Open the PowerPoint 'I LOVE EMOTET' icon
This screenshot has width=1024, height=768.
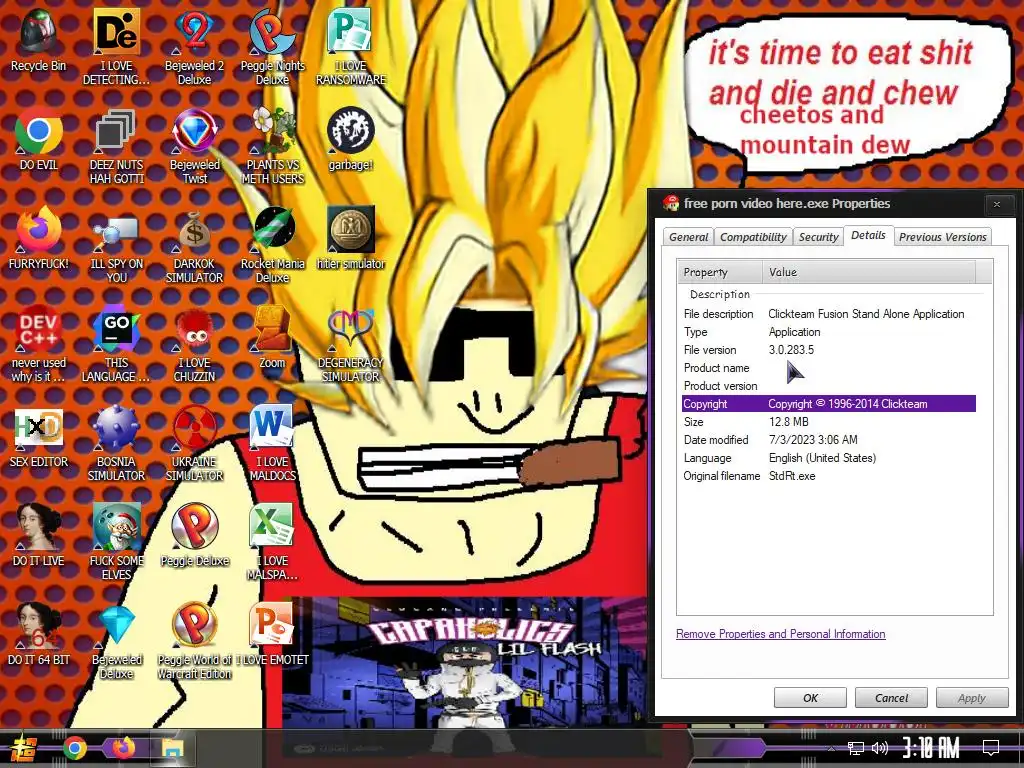click(x=272, y=635)
